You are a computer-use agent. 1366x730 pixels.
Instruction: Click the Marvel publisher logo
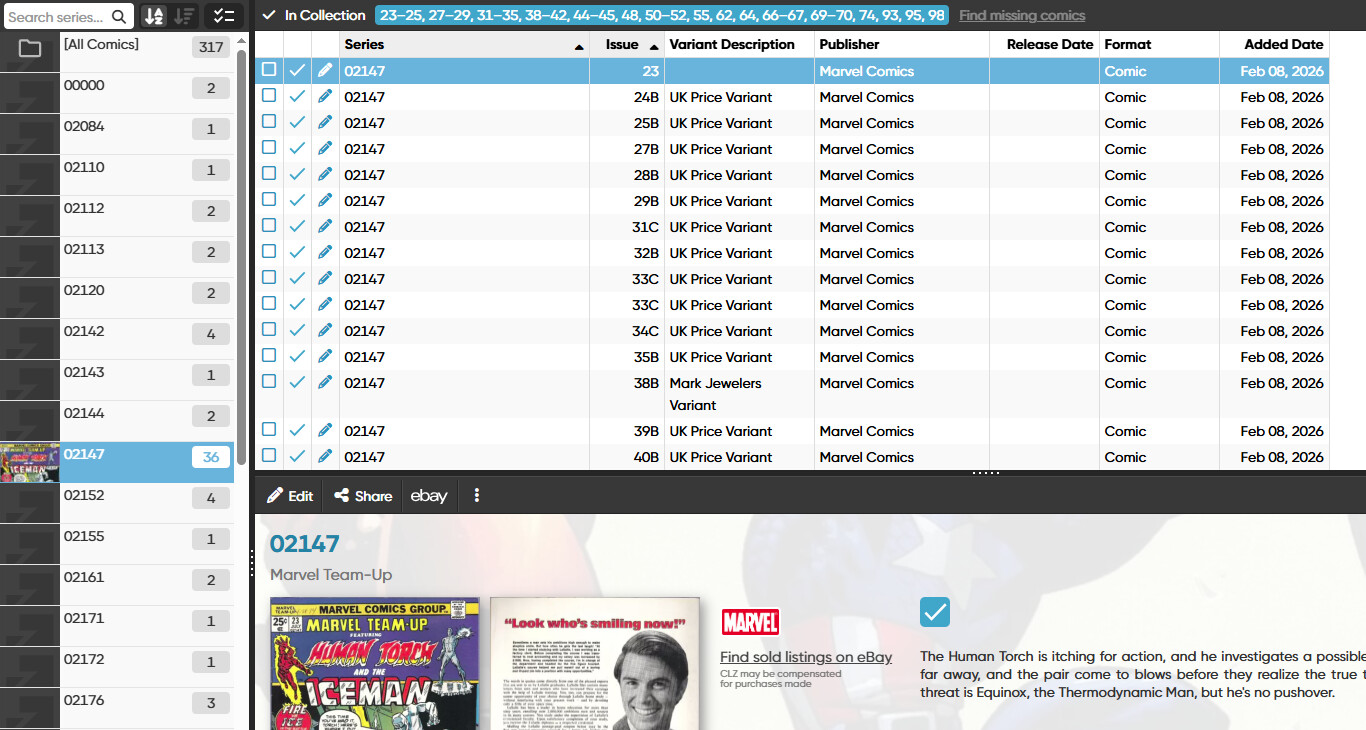(x=749, y=622)
